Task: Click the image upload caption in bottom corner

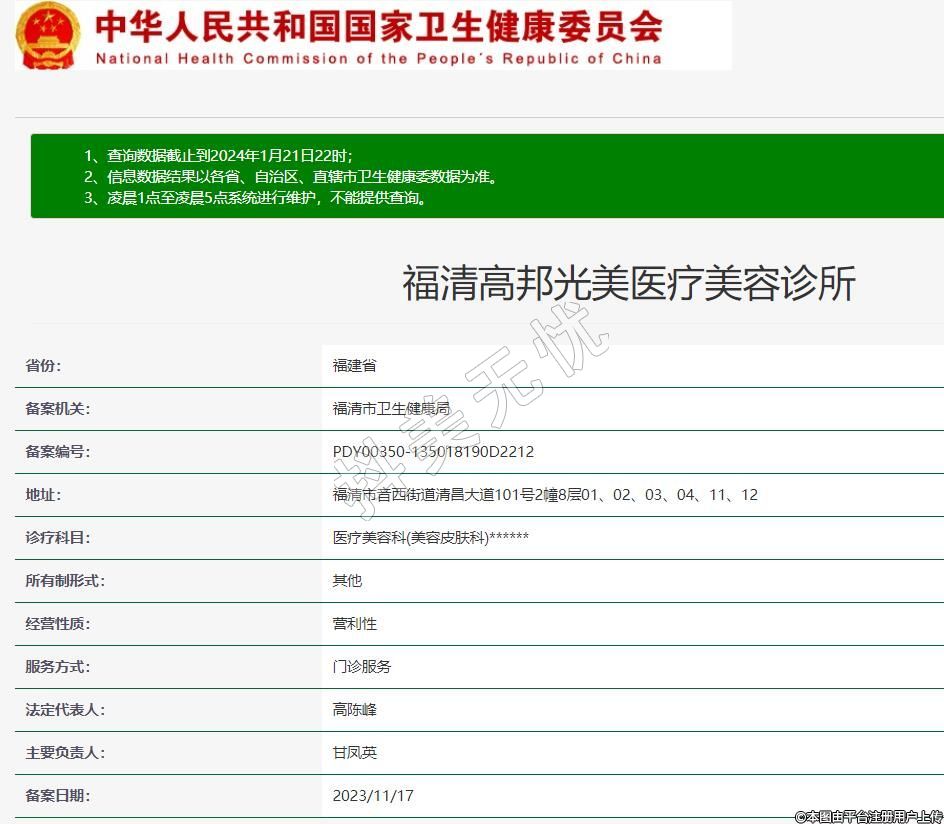Action: [868, 816]
